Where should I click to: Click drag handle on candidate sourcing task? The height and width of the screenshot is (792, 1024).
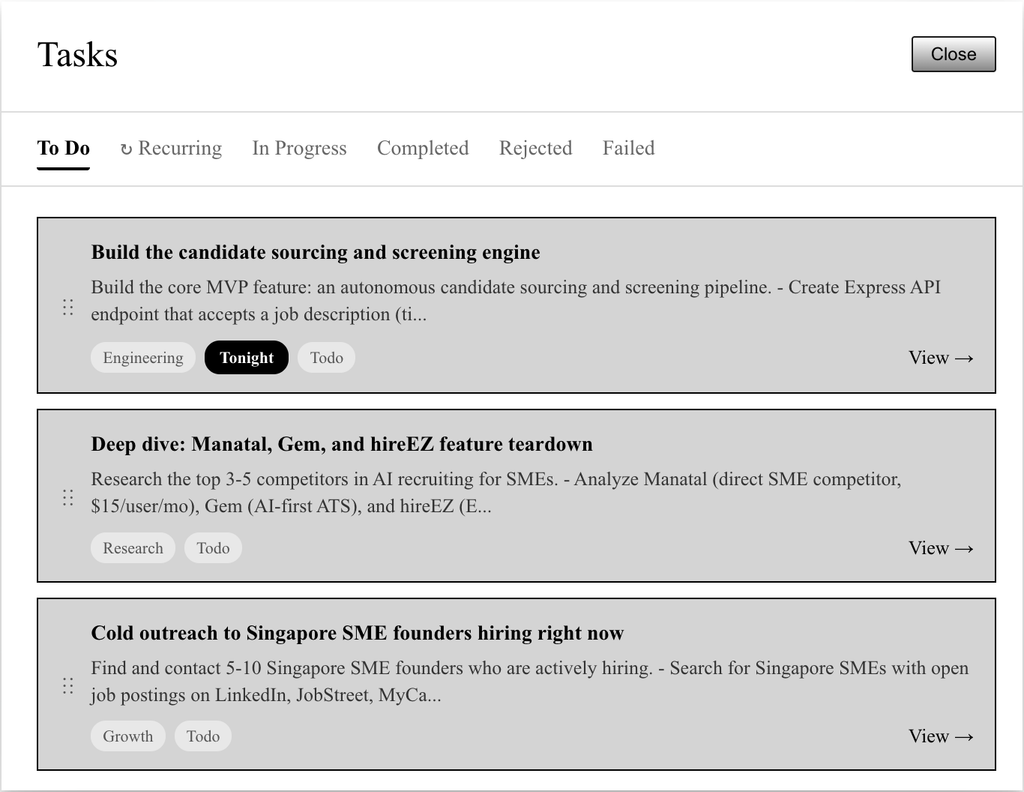point(68,307)
